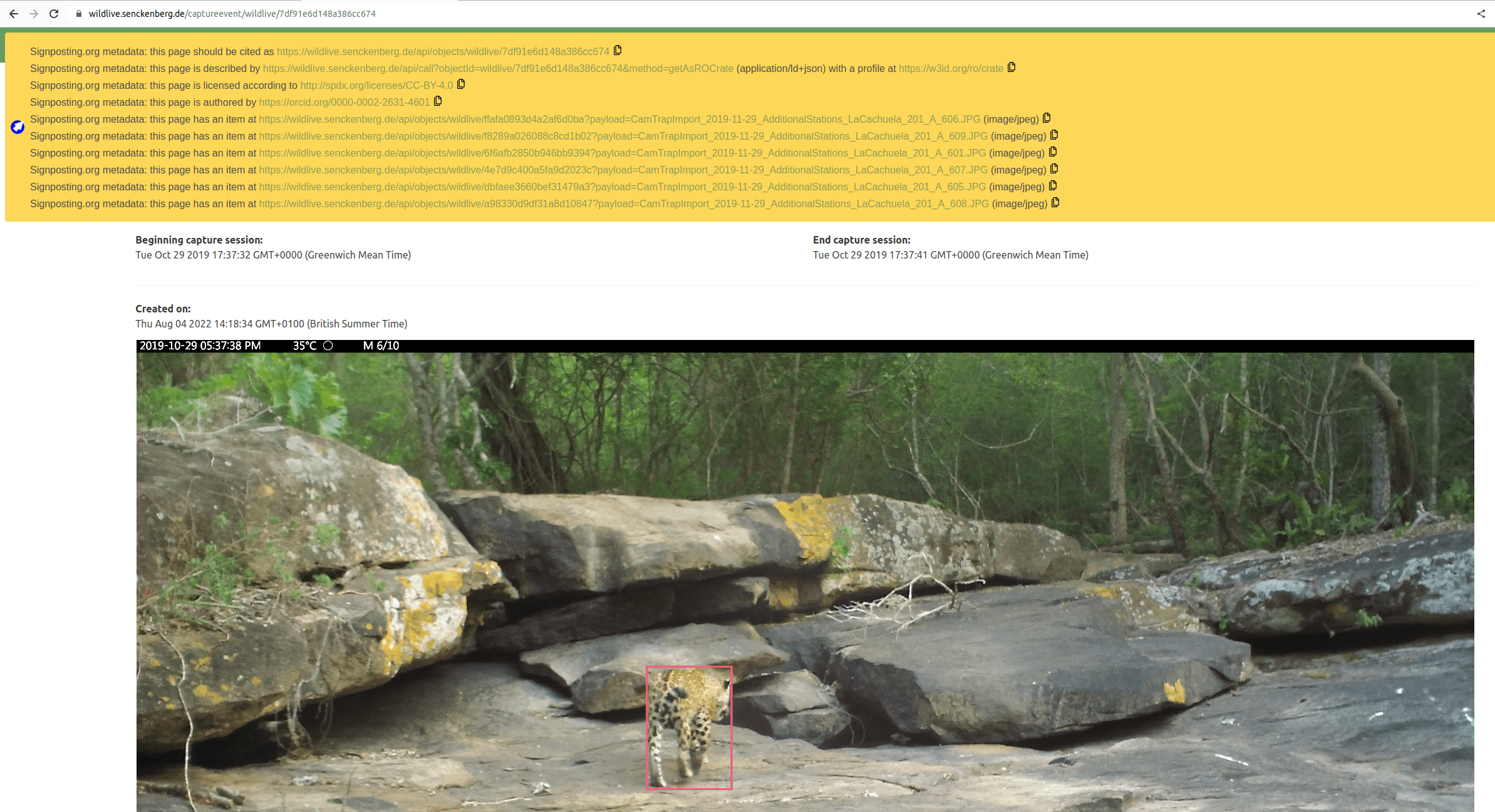Click the share icon in address bar
1495x812 pixels.
1481,14
